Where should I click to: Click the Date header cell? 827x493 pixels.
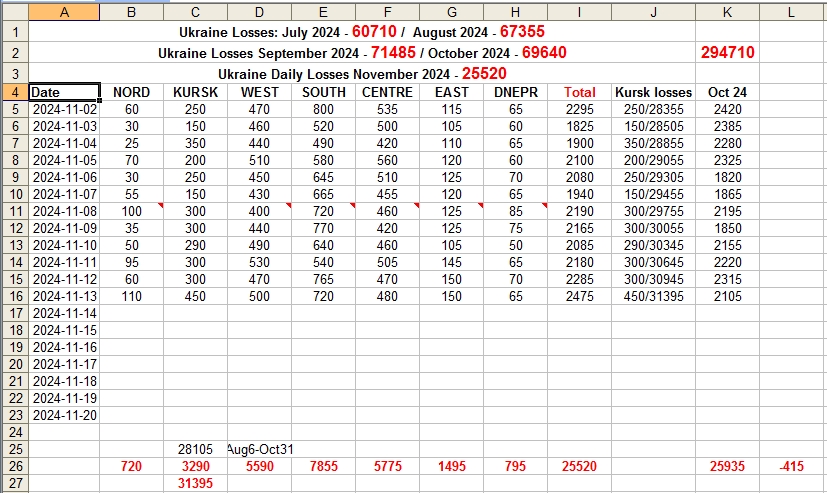click(64, 92)
